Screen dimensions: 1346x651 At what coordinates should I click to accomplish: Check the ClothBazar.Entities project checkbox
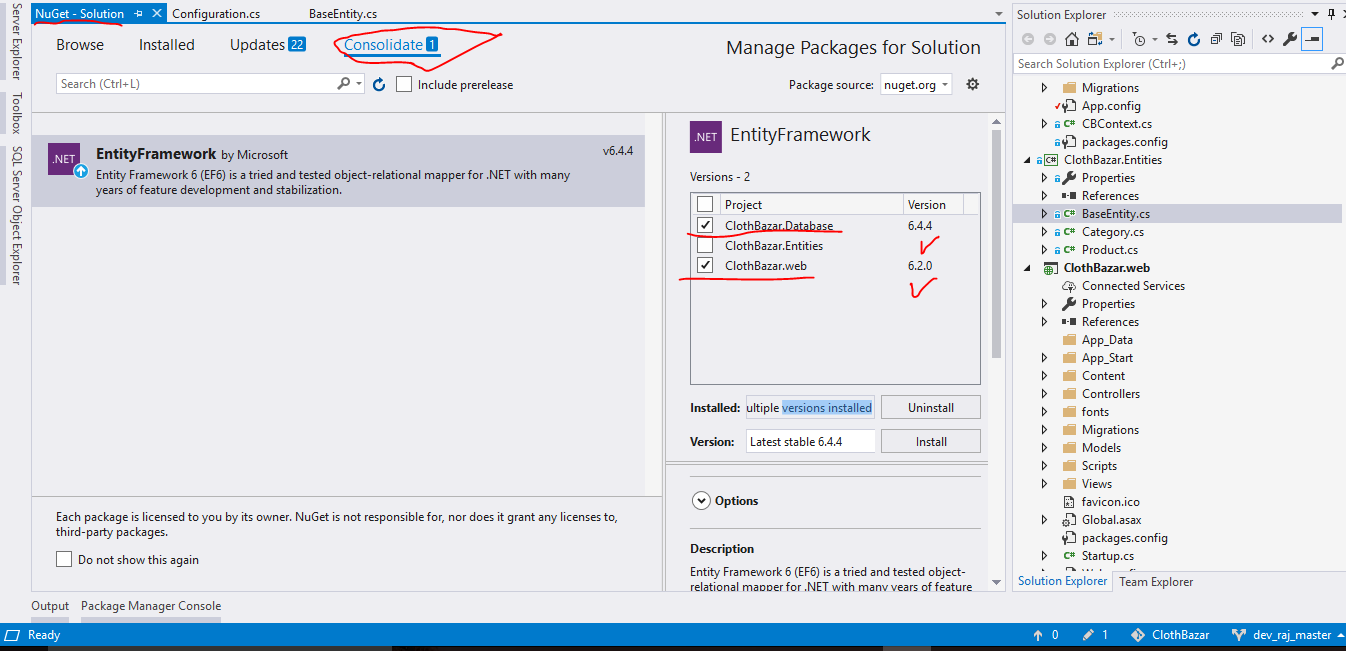coord(706,246)
